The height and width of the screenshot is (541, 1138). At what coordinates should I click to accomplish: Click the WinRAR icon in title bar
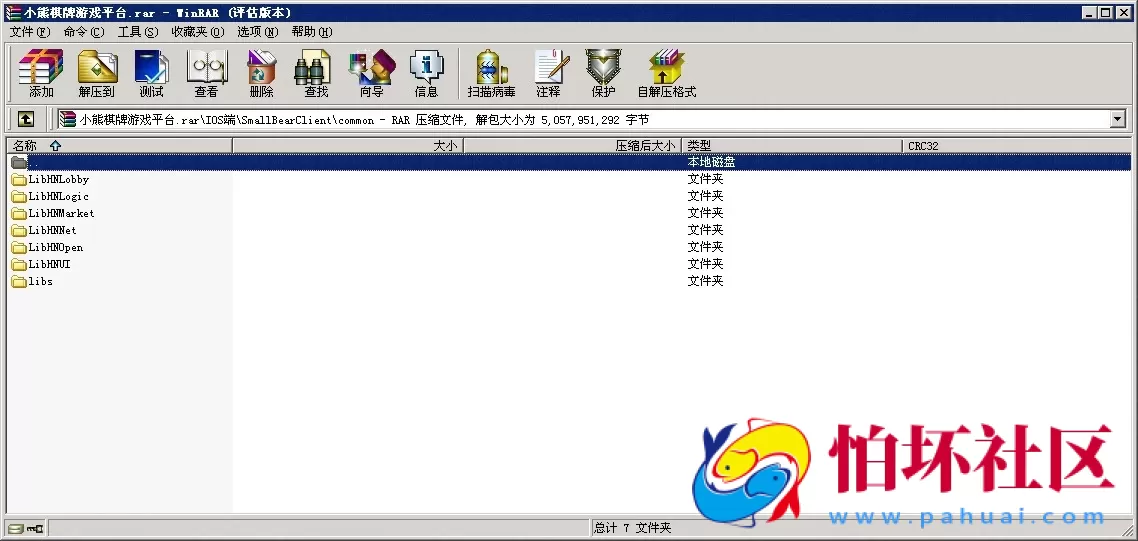13,12
